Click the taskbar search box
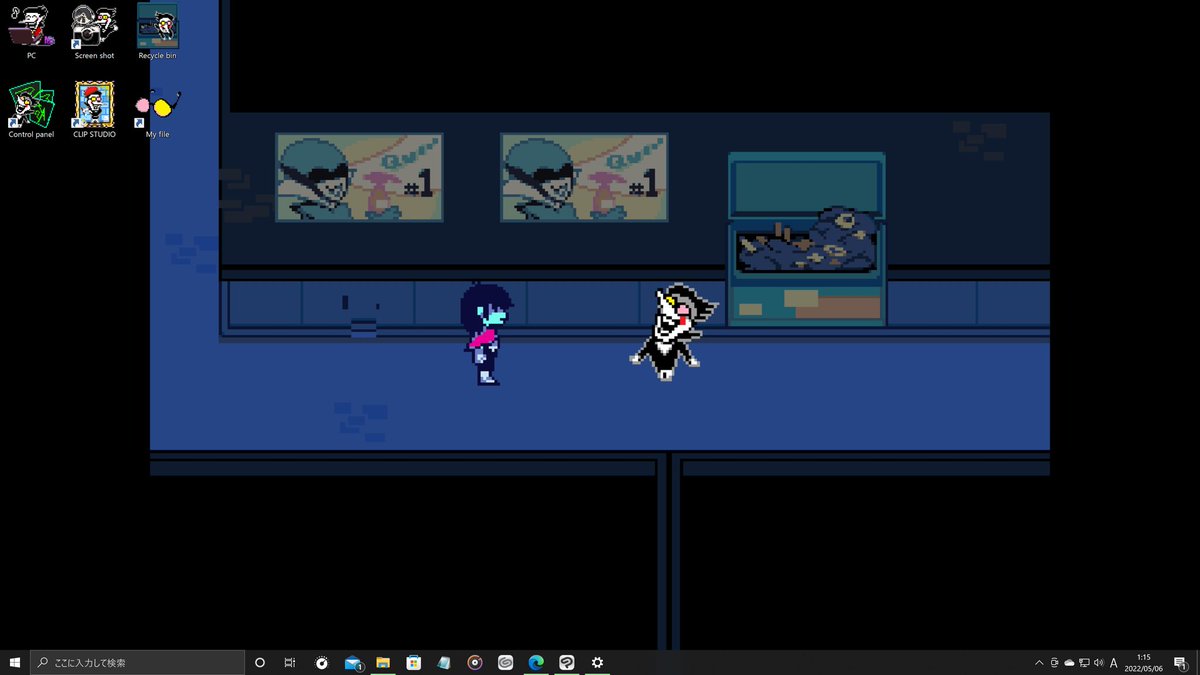 138,662
